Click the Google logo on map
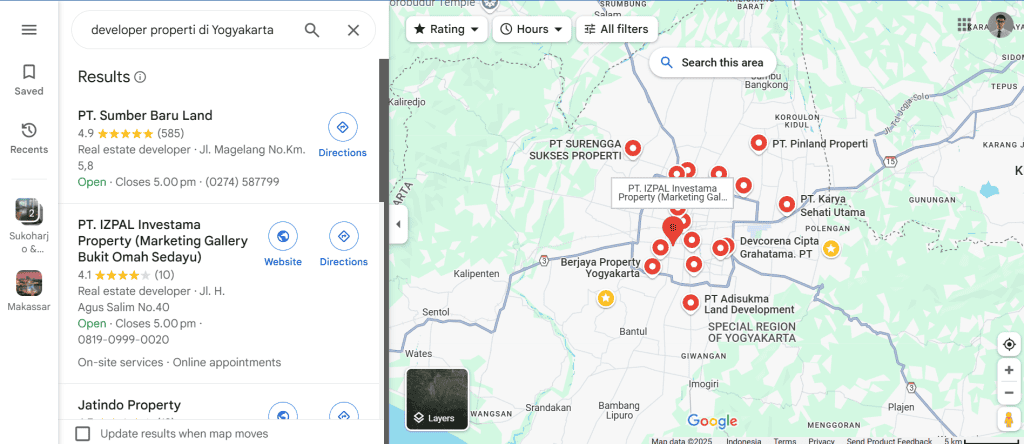This screenshot has height=444, width=1024. (712, 421)
